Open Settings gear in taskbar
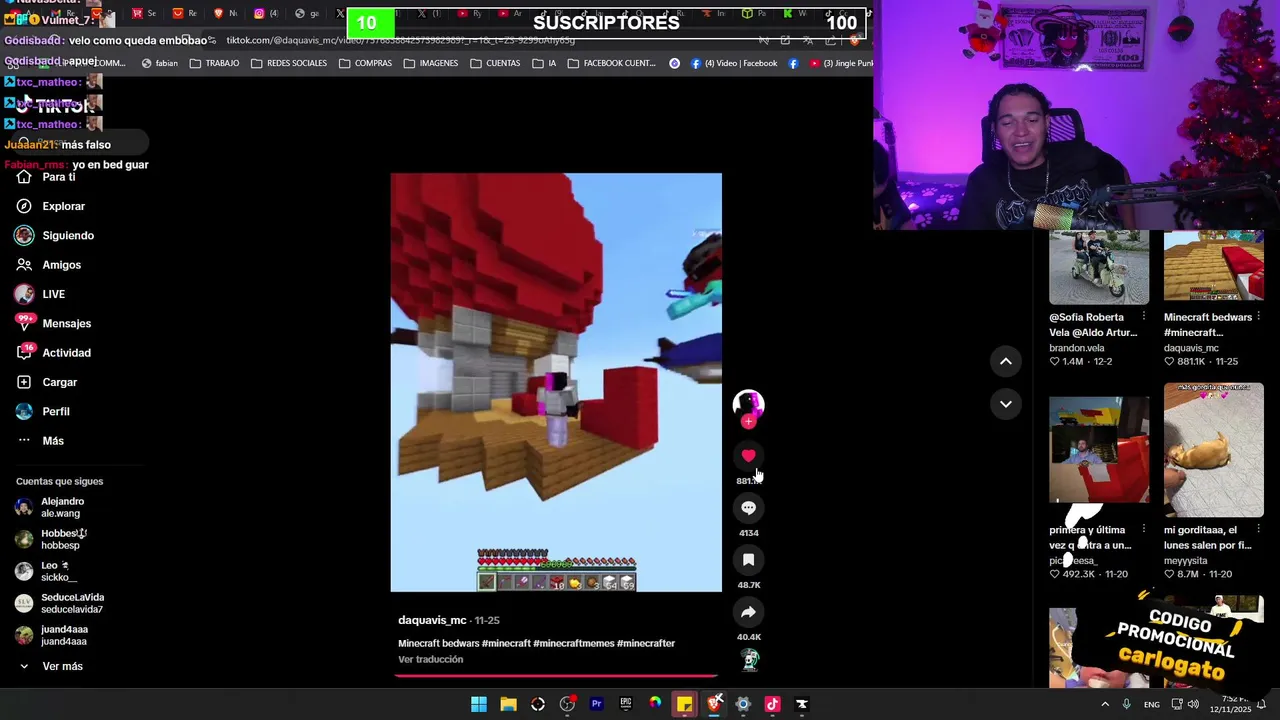 click(x=743, y=704)
